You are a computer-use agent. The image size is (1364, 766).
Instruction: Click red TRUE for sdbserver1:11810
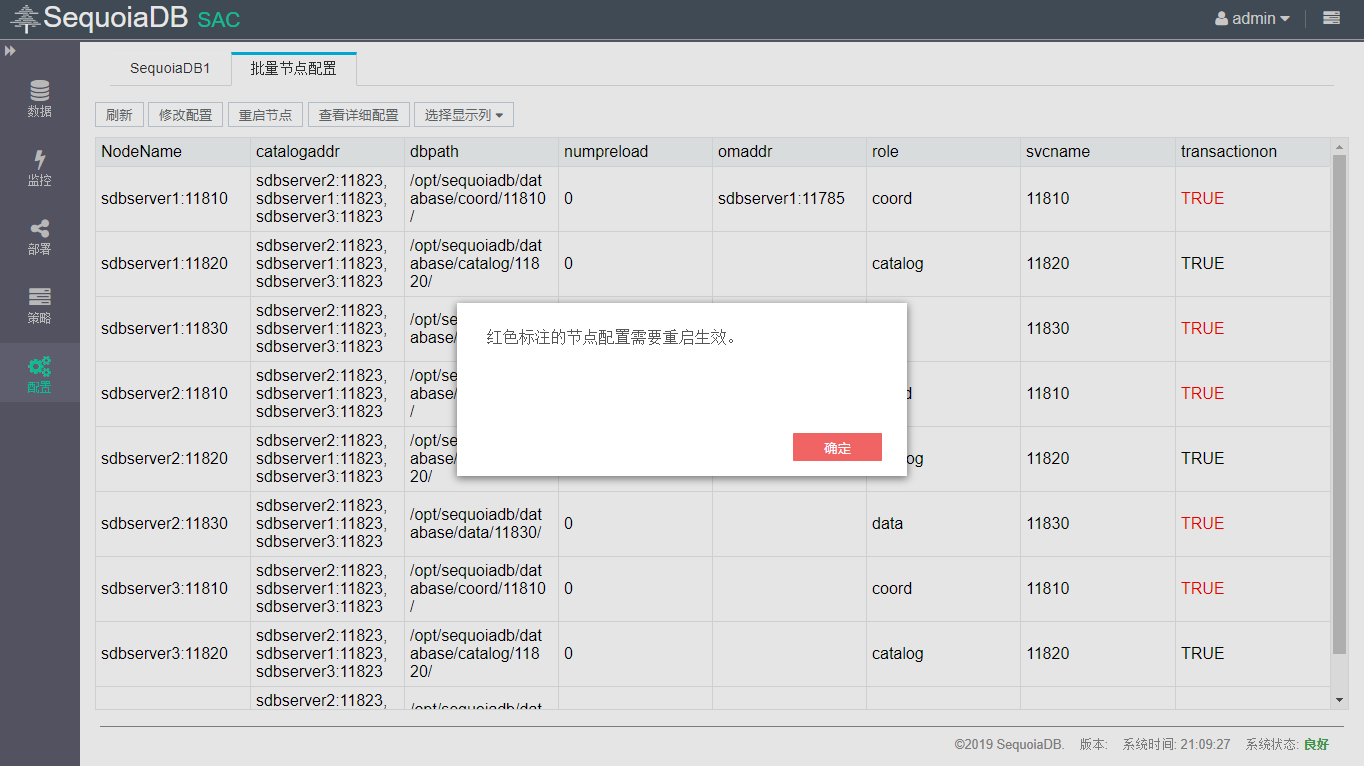(x=1202, y=198)
